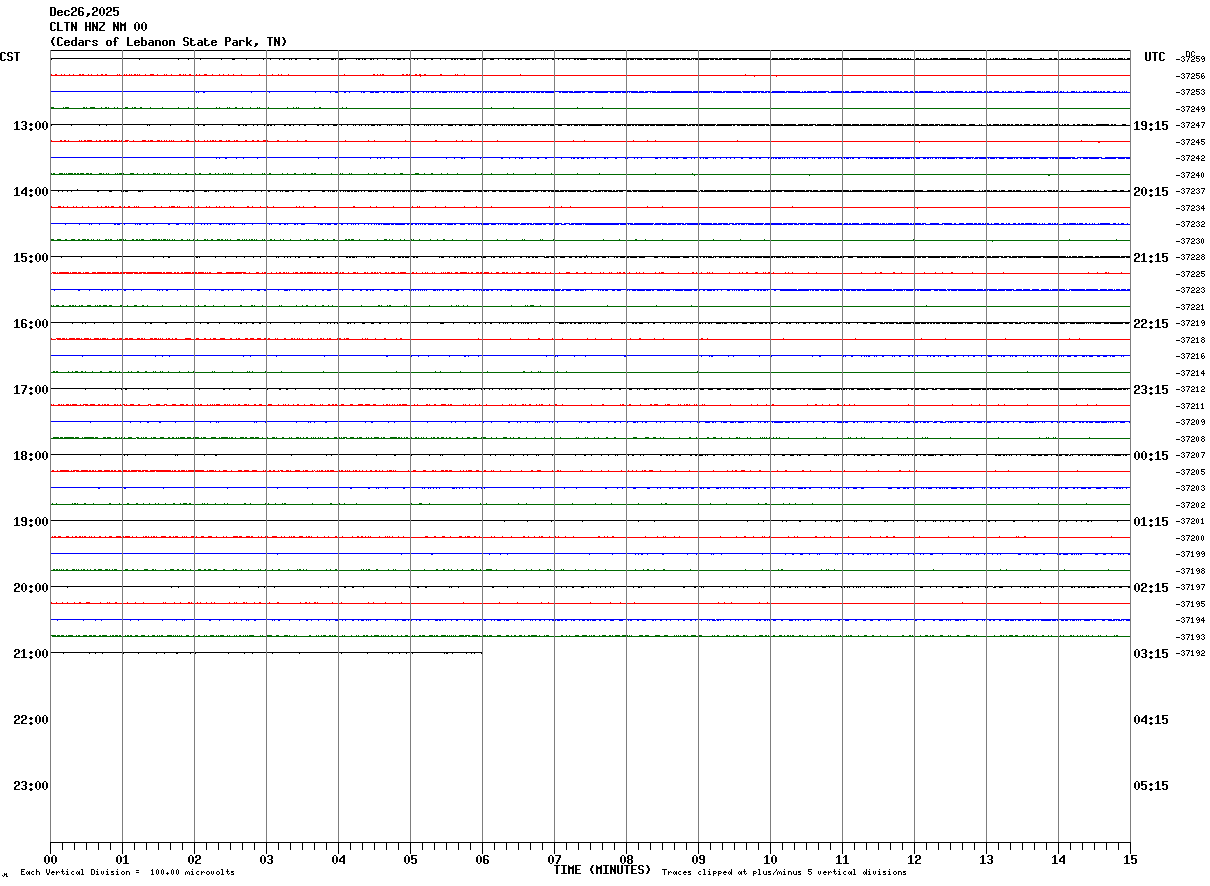Click DC offset value '-37223'
This screenshot has height=886, width=1210.
(x=1190, y=290)
